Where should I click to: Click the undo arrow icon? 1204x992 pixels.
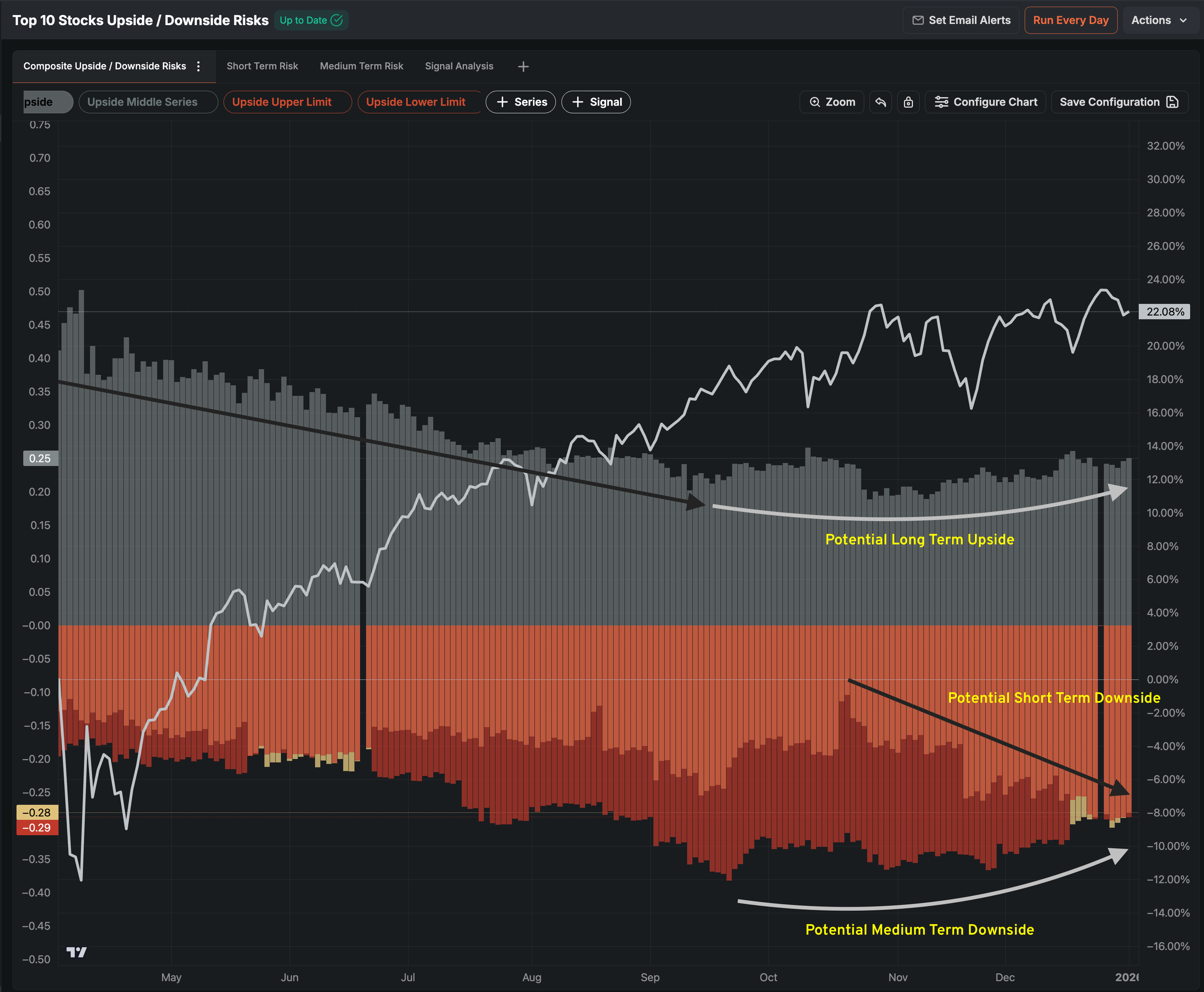[x=880, y=102]
